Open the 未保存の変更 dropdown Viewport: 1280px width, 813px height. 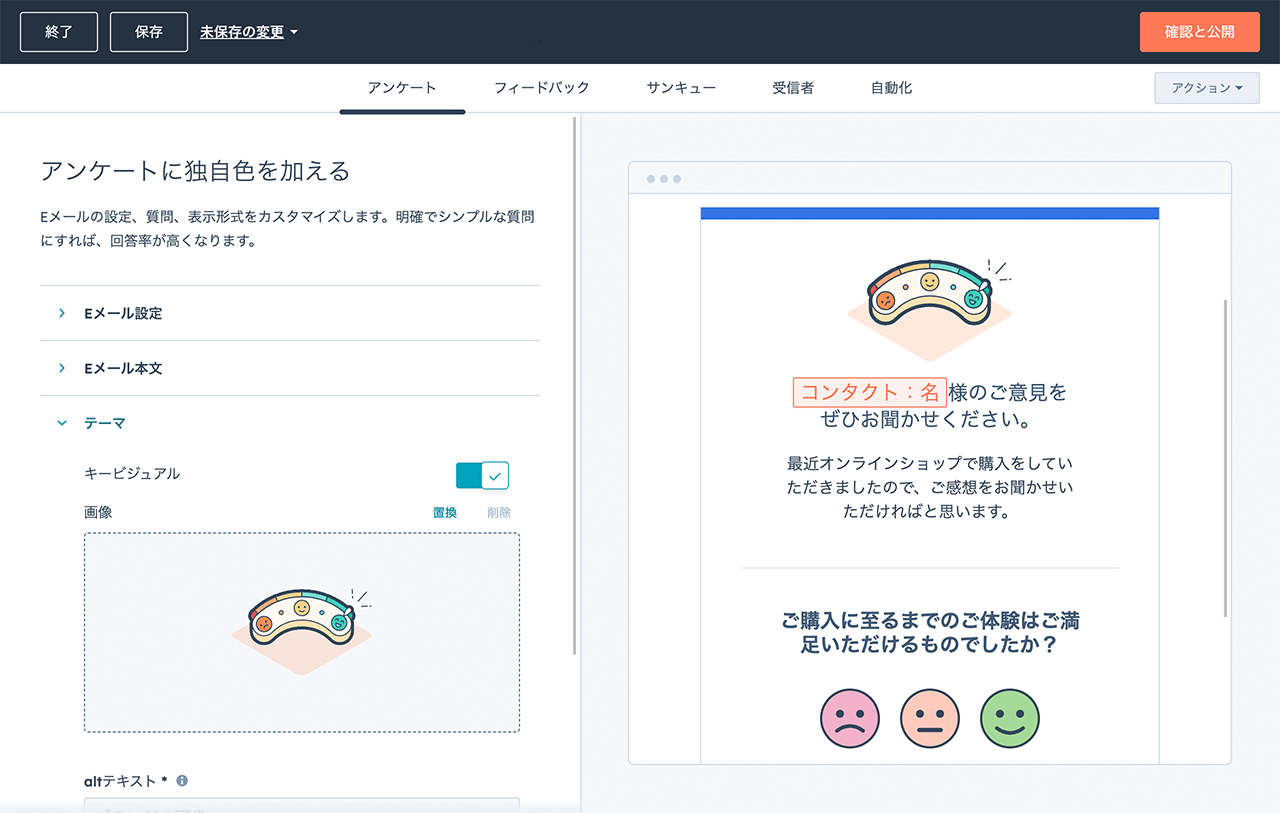pyautogui.click(x=249, y=32)
